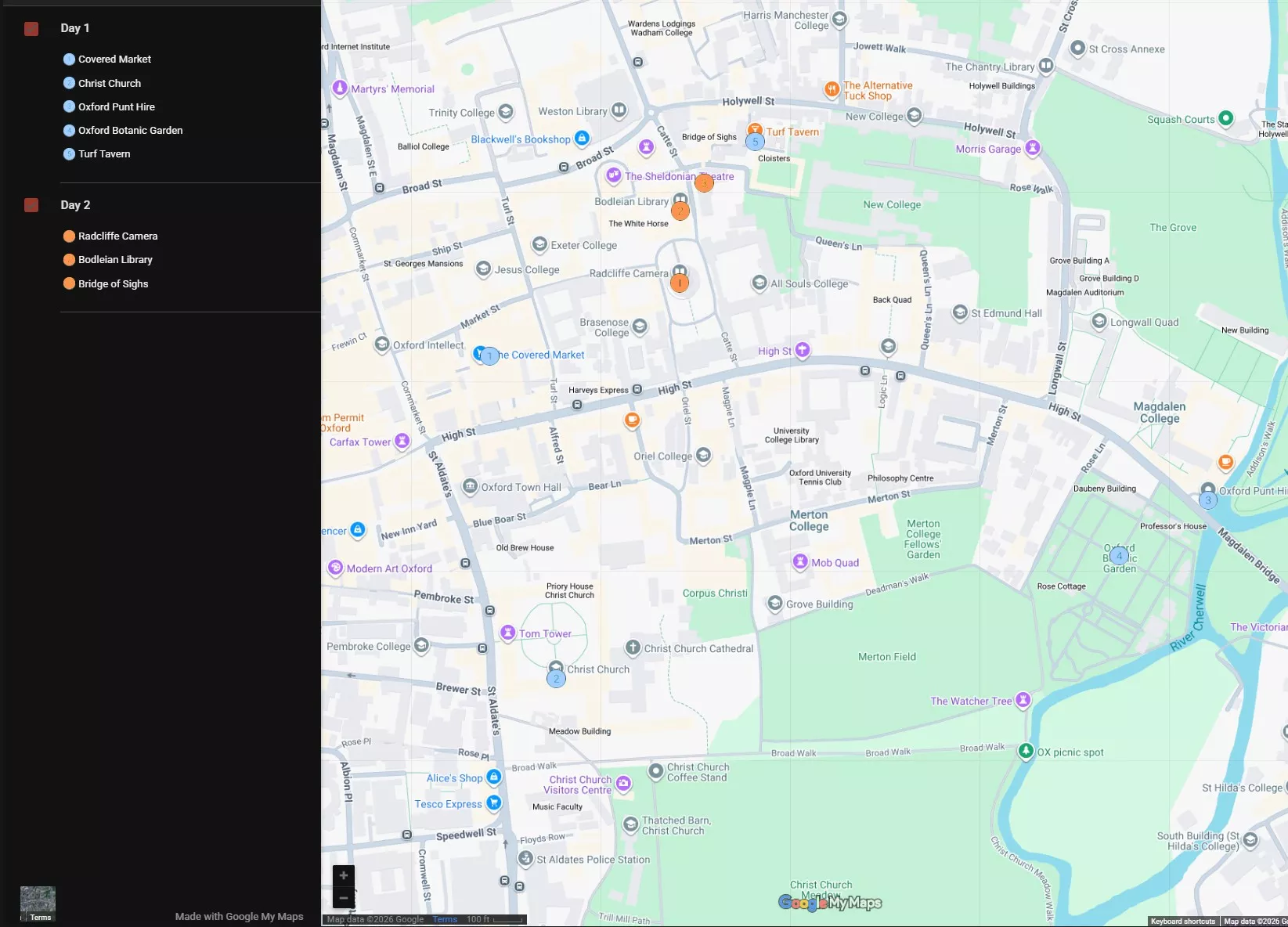Click Carfax Tower landmark icon

(402, 441)
